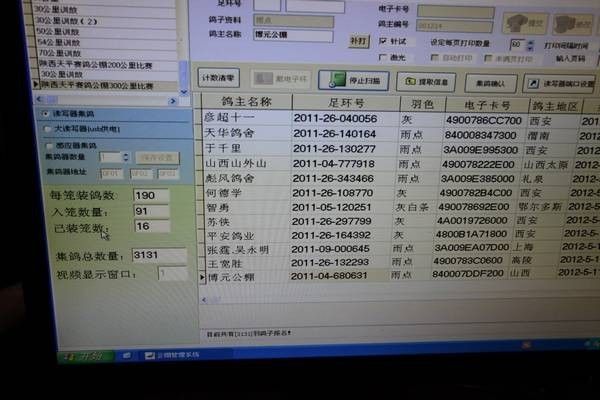The image size is (600, 400).
Task: Click the 设定每页打印数量 spinner arrows
Action: pyautogui.click(x=530, y=45)
